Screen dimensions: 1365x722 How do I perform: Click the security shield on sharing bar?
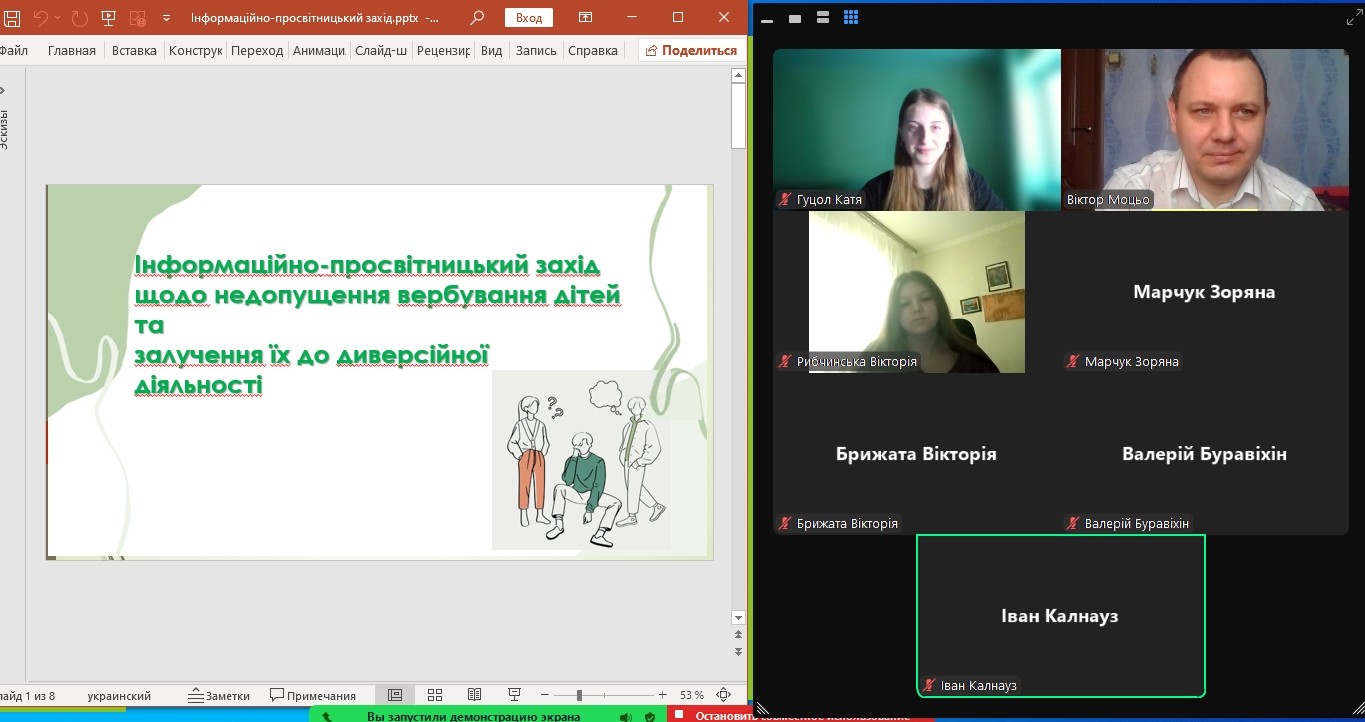tap(650, 716)
